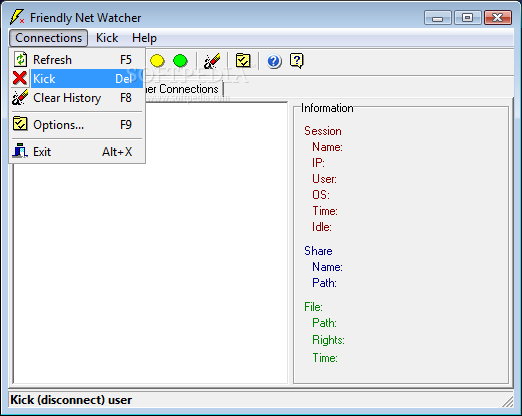Close the Friendly Net Watcher window

click(497, 18)
